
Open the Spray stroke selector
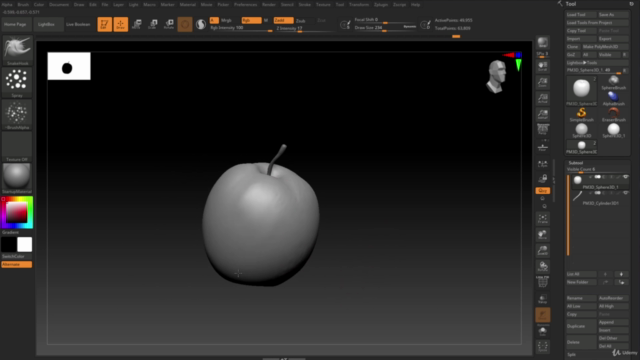17,82
